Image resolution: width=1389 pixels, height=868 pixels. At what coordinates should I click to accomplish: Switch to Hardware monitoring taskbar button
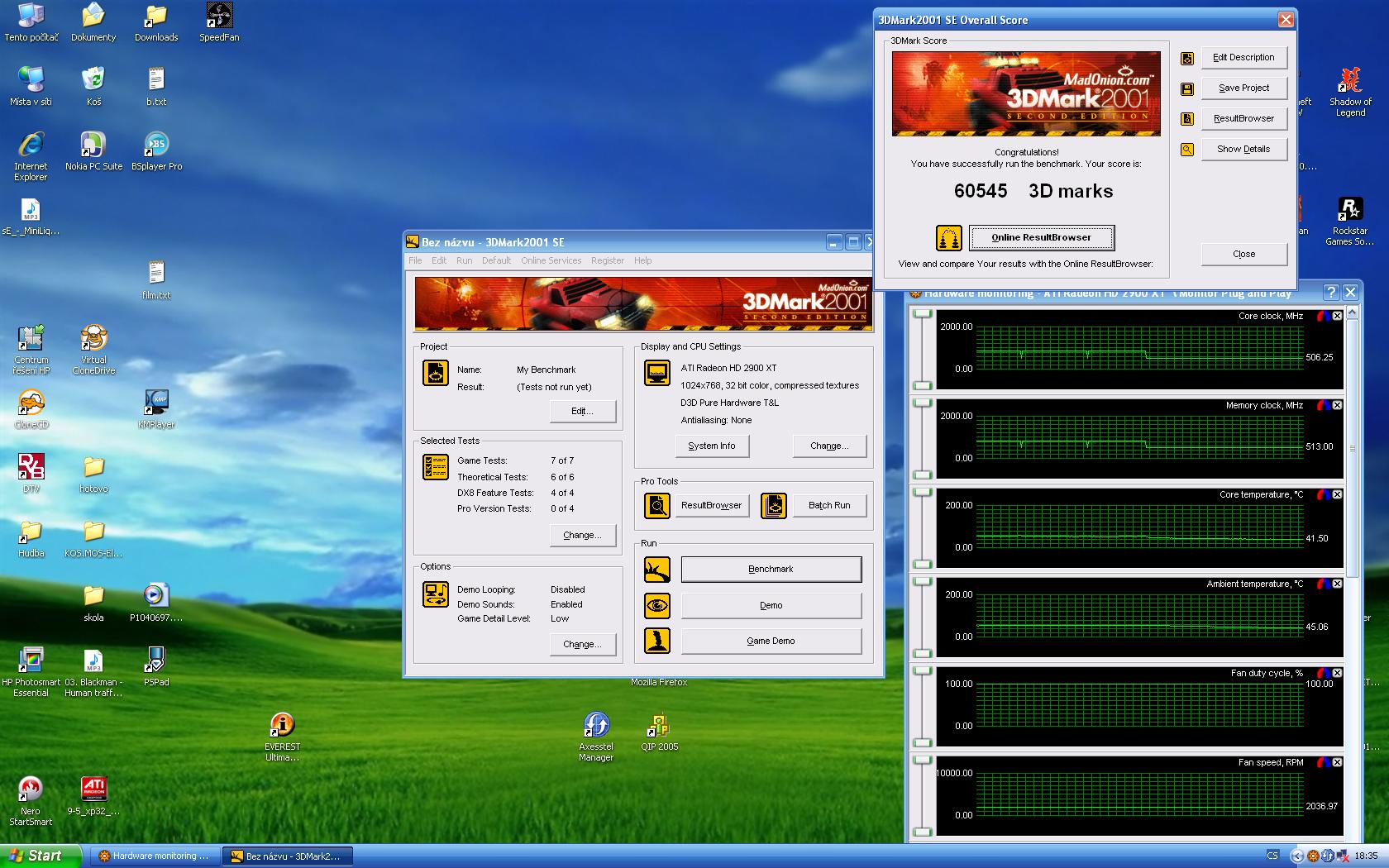(155, 856)
